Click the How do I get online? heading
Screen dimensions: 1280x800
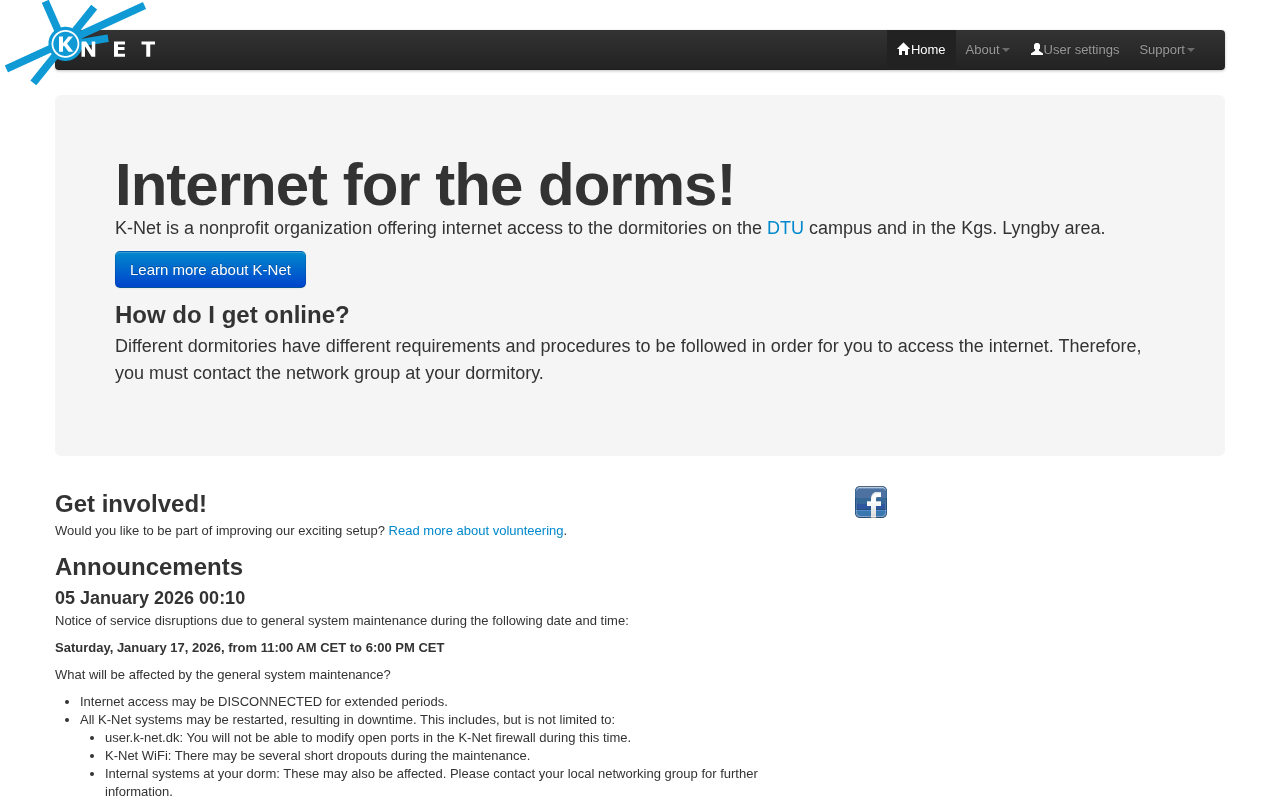[x=232, y=315]
